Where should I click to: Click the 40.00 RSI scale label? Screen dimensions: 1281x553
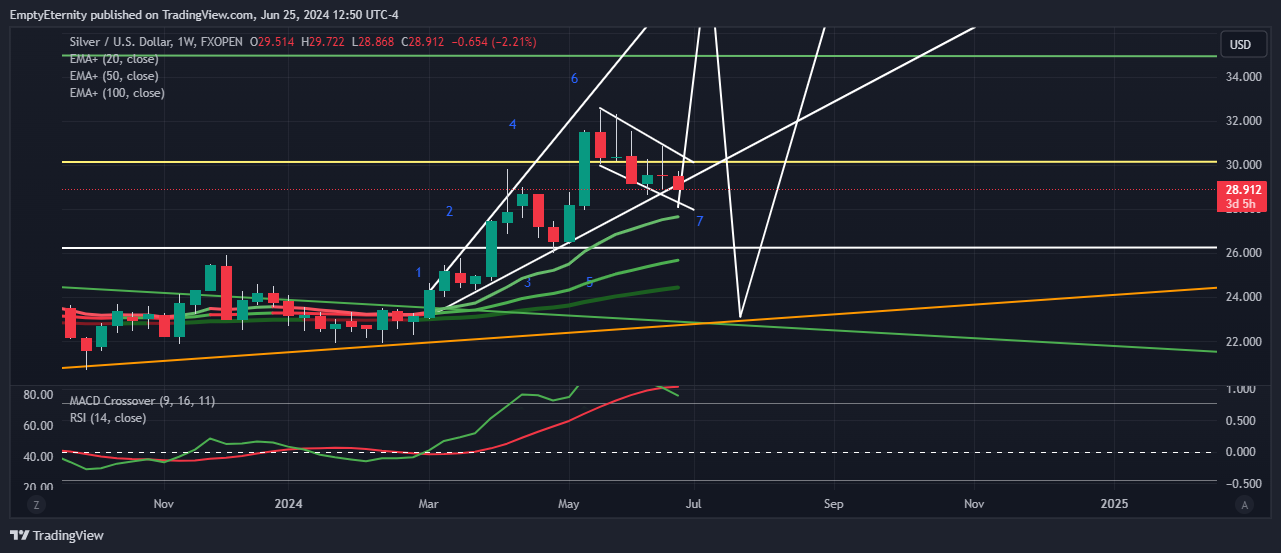click(39, 457)
